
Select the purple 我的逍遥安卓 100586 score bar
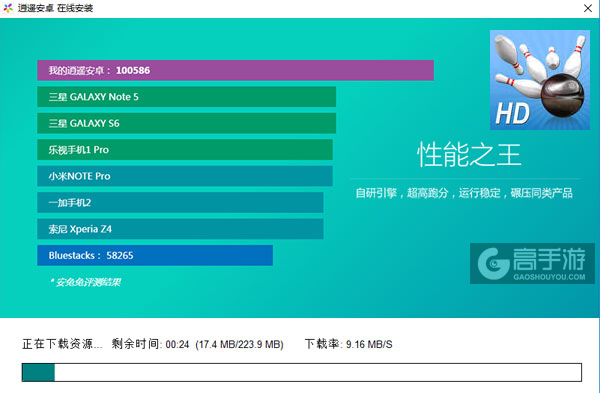pyautogui.click(x=235, y=70)
